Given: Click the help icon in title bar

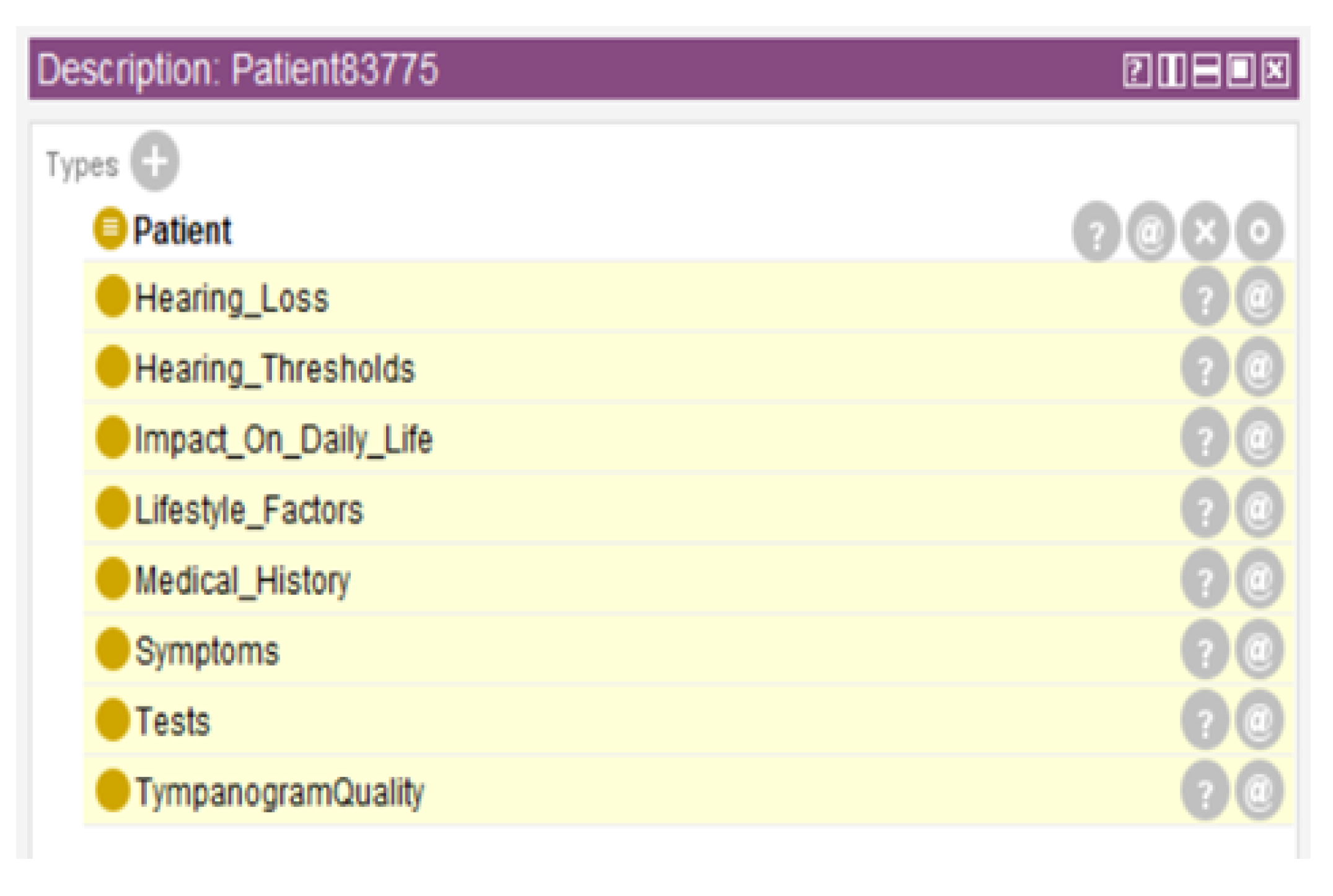Looking at the screenshot, I should click(1137, 70).
